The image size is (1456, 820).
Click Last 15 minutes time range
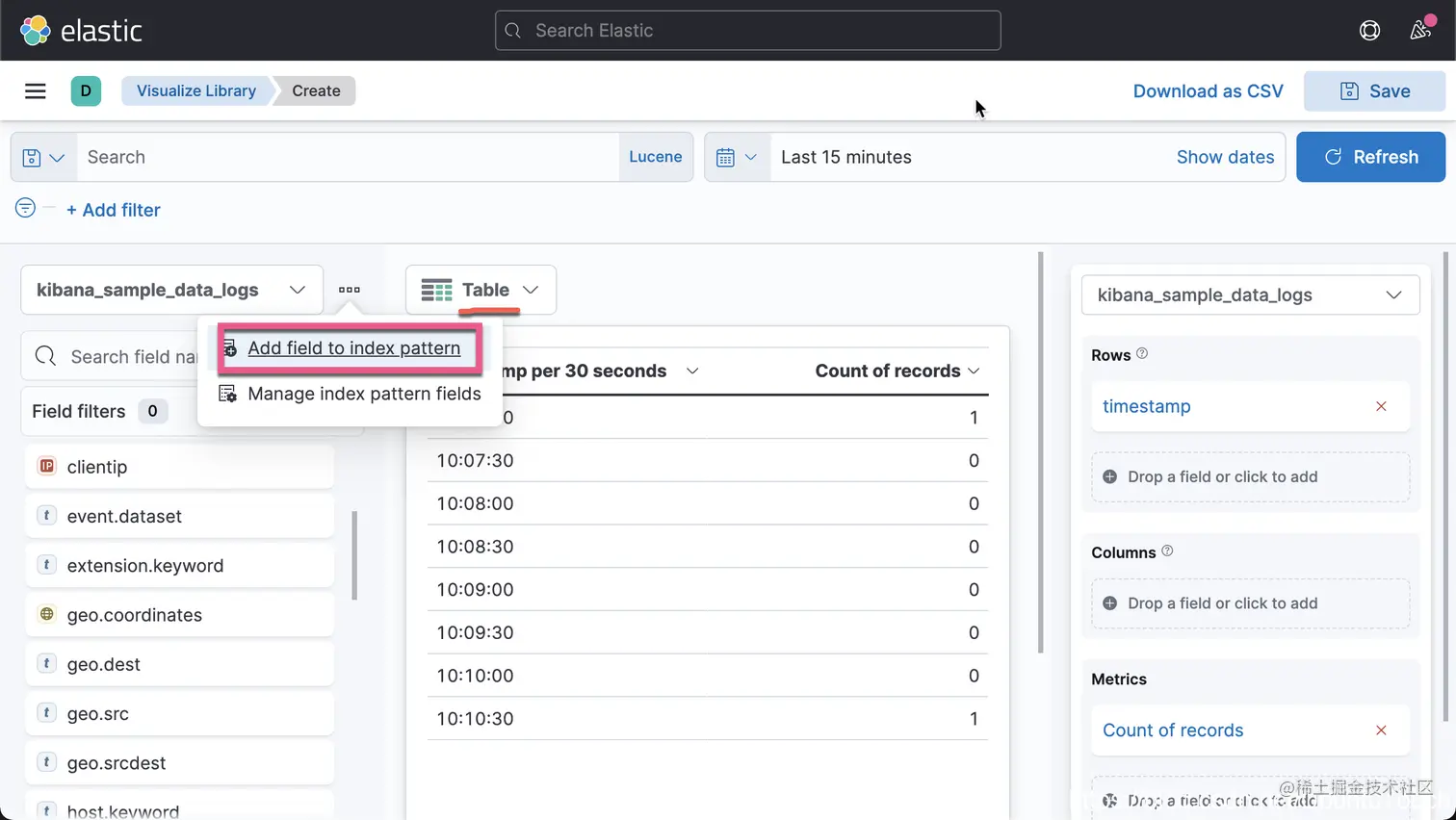[846, 157]
